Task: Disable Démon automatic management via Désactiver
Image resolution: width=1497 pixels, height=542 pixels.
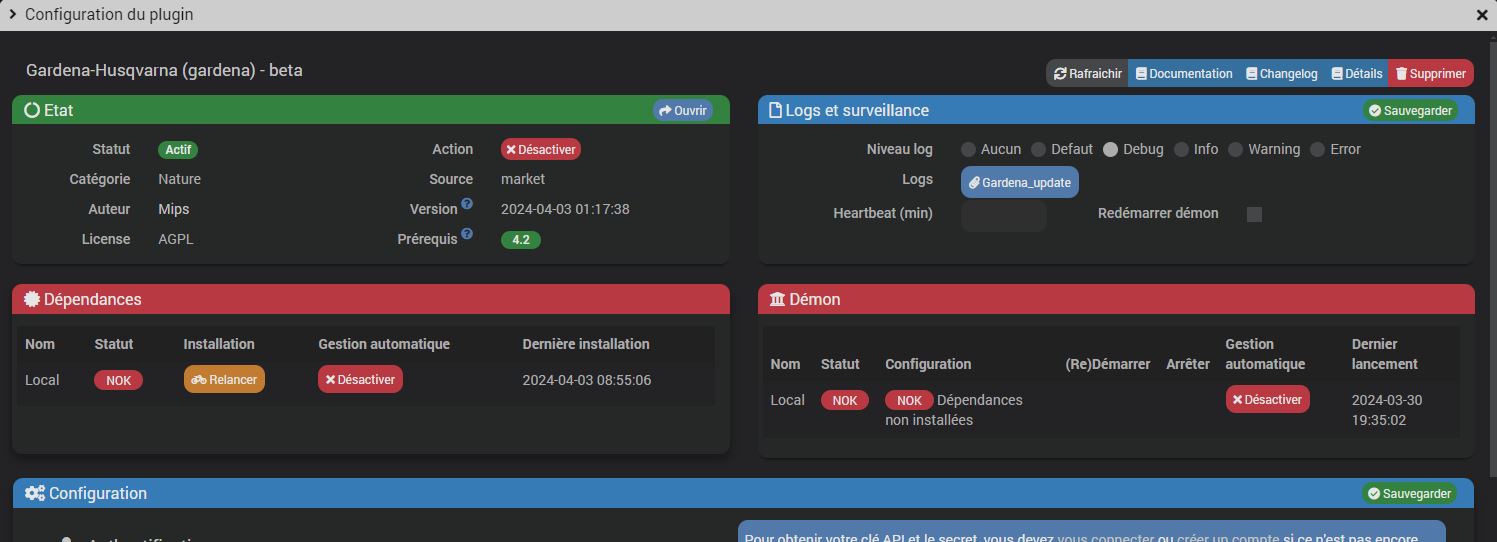Action: click(1267, 399)
